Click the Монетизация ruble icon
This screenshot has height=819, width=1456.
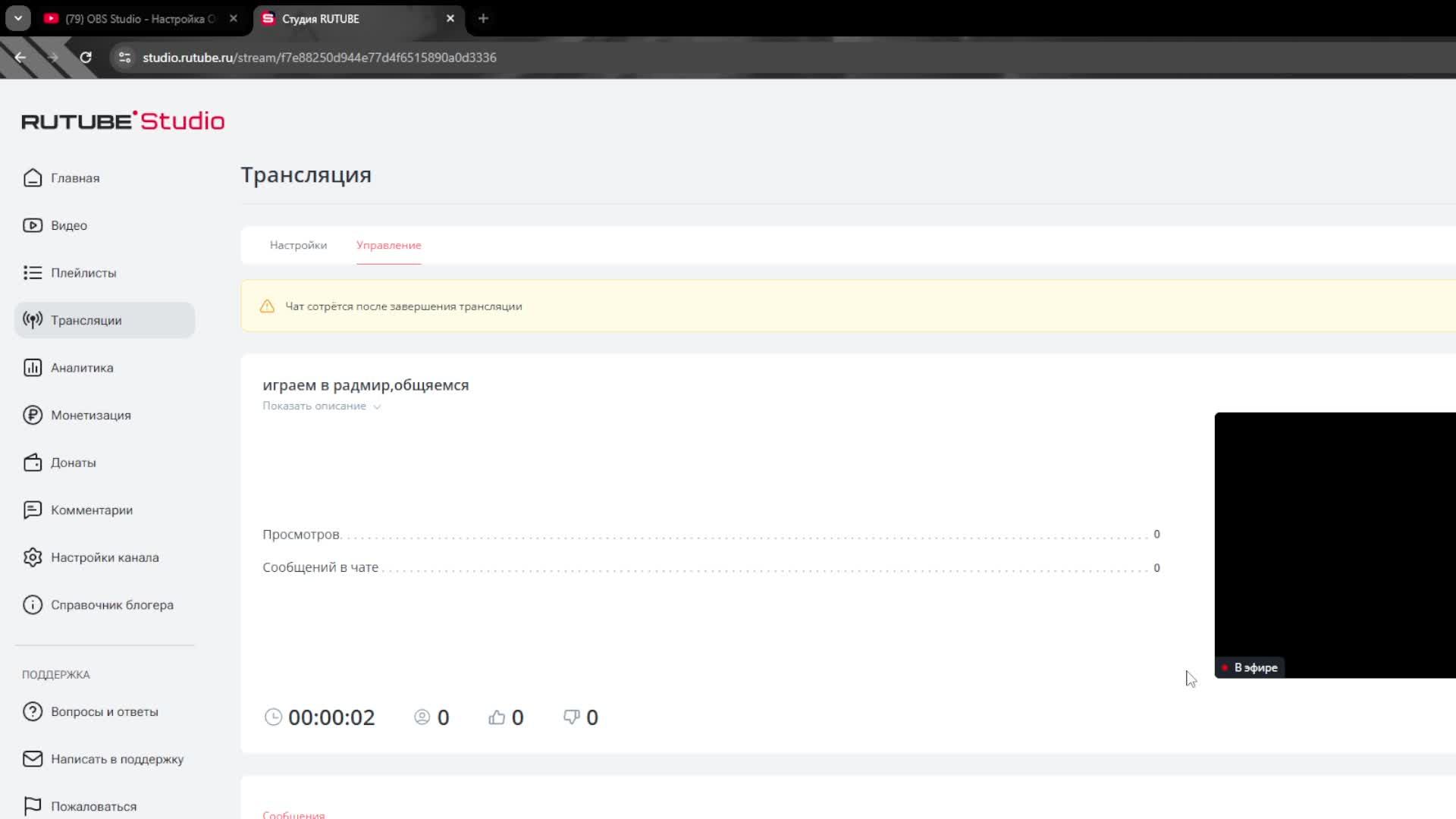coord(32,415)
